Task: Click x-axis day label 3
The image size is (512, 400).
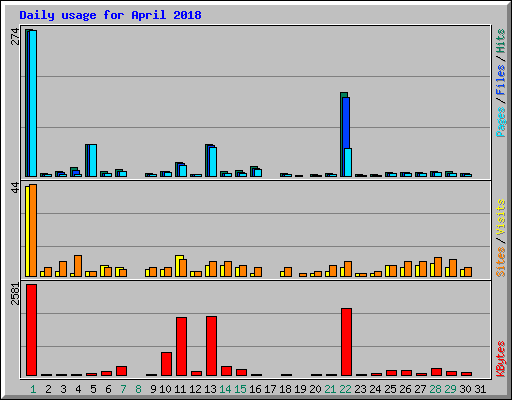Action: [63, 389]
